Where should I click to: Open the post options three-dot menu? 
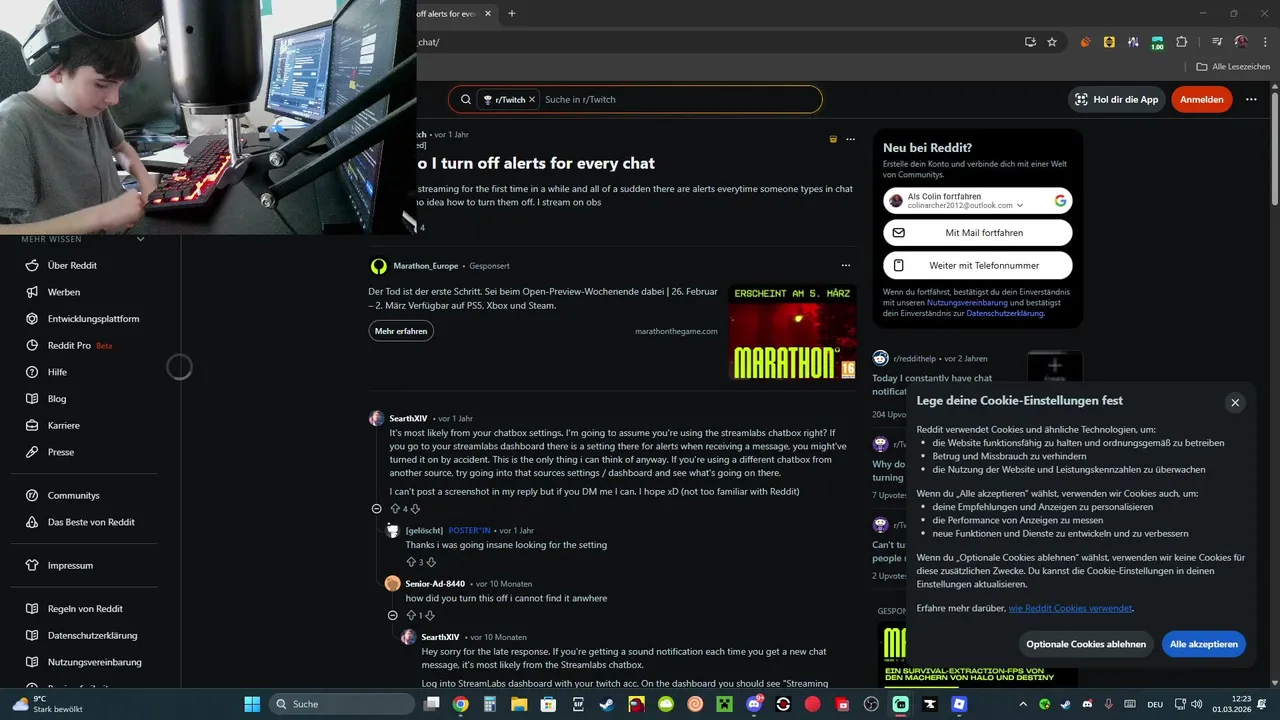[x=850, y=139]
